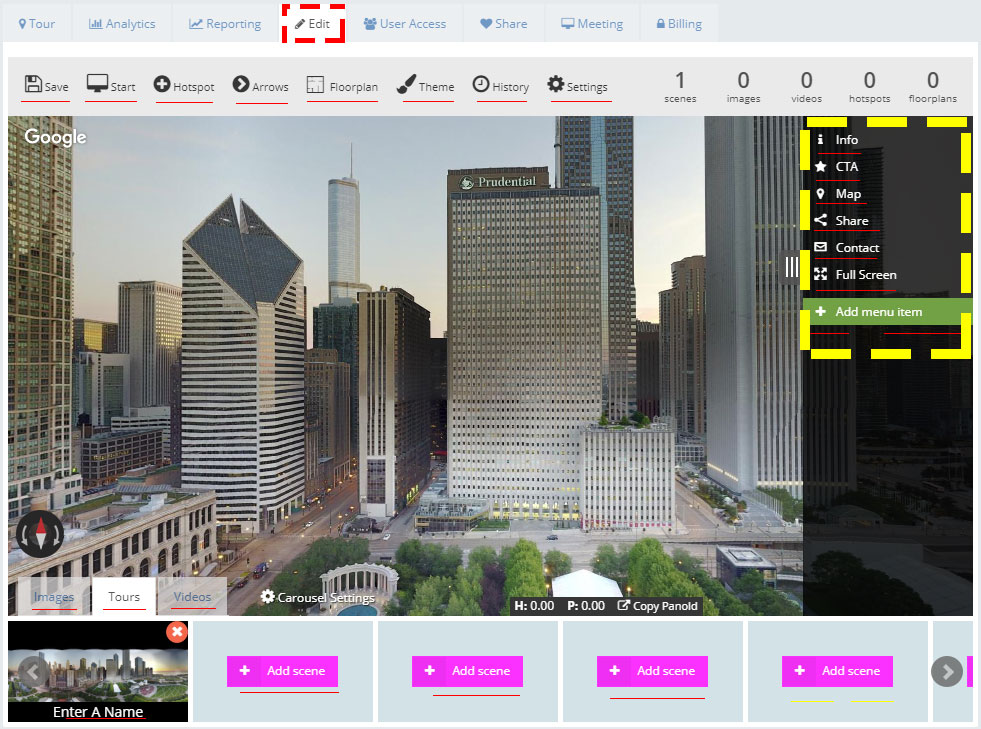Click the videos counter
981x729 pixels.
point(806,86)
